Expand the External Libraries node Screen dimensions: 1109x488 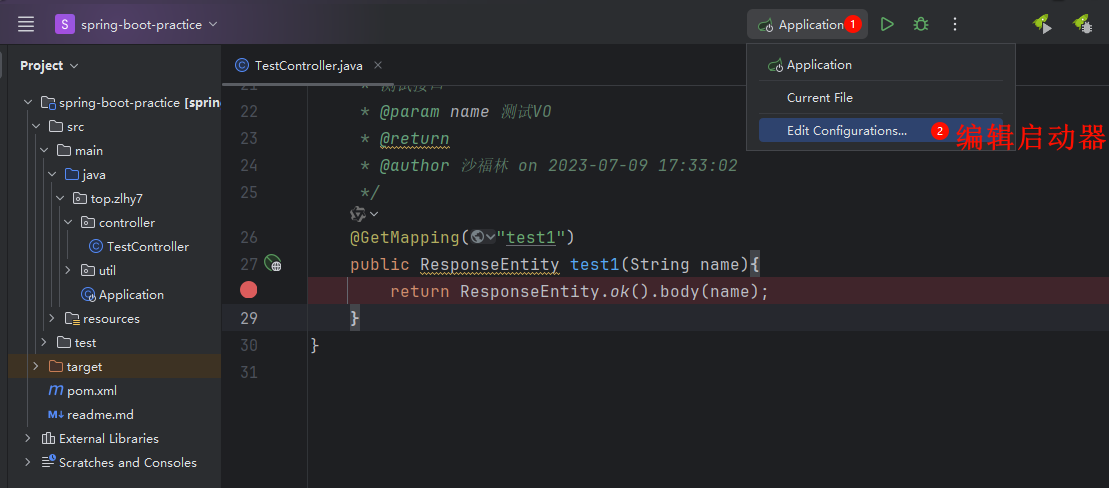coord(28,439)
